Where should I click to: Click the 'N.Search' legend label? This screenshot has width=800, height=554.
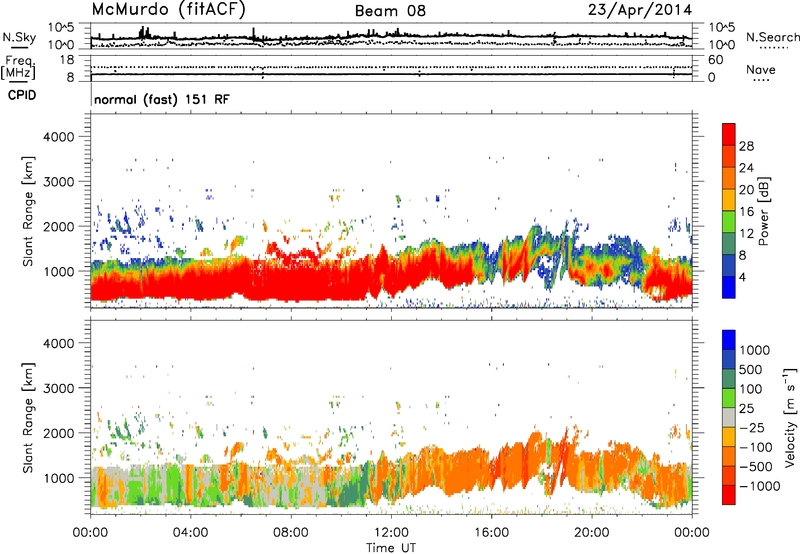tap(772, 37)
